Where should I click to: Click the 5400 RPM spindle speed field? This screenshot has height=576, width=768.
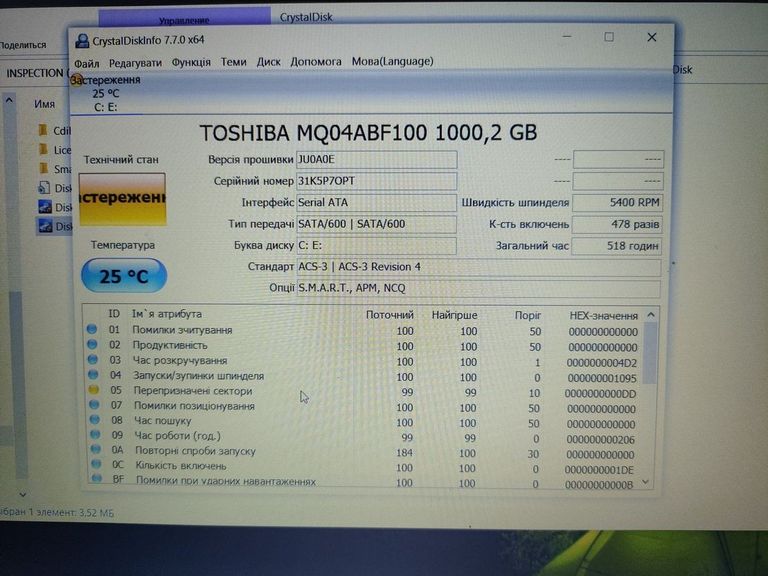click(617, 203)
